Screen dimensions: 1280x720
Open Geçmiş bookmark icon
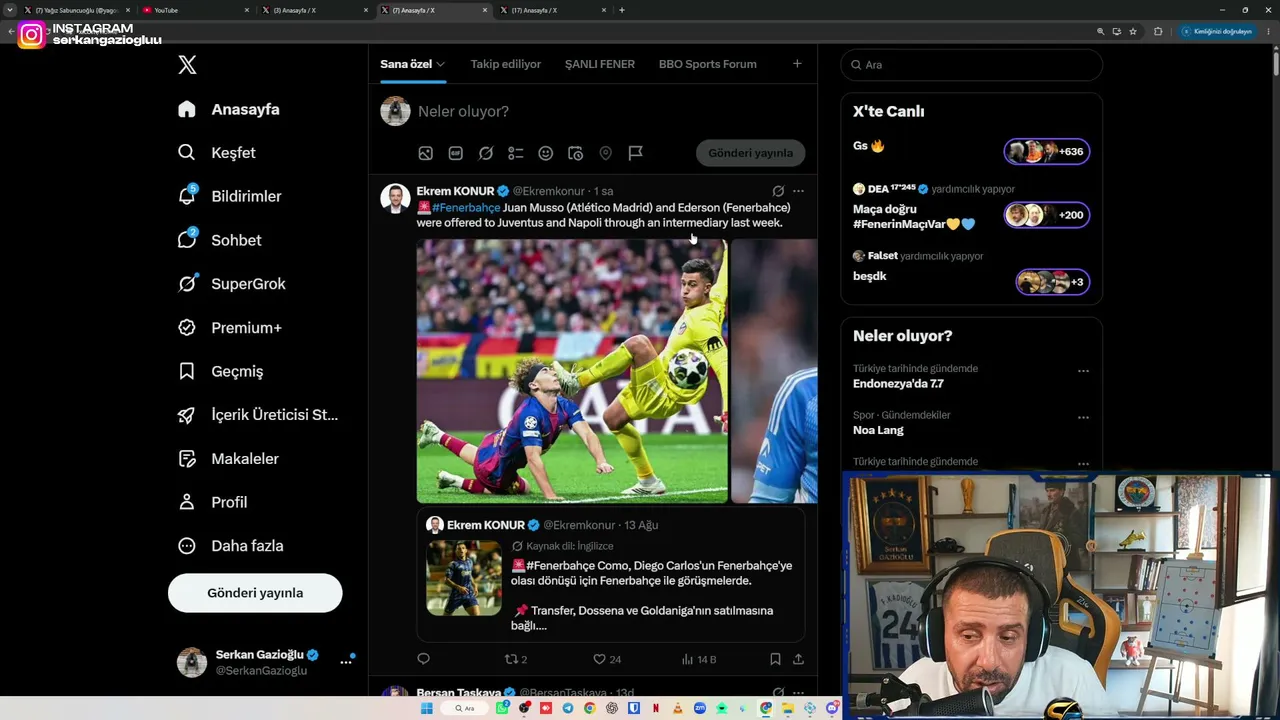(x=187, y=371)
